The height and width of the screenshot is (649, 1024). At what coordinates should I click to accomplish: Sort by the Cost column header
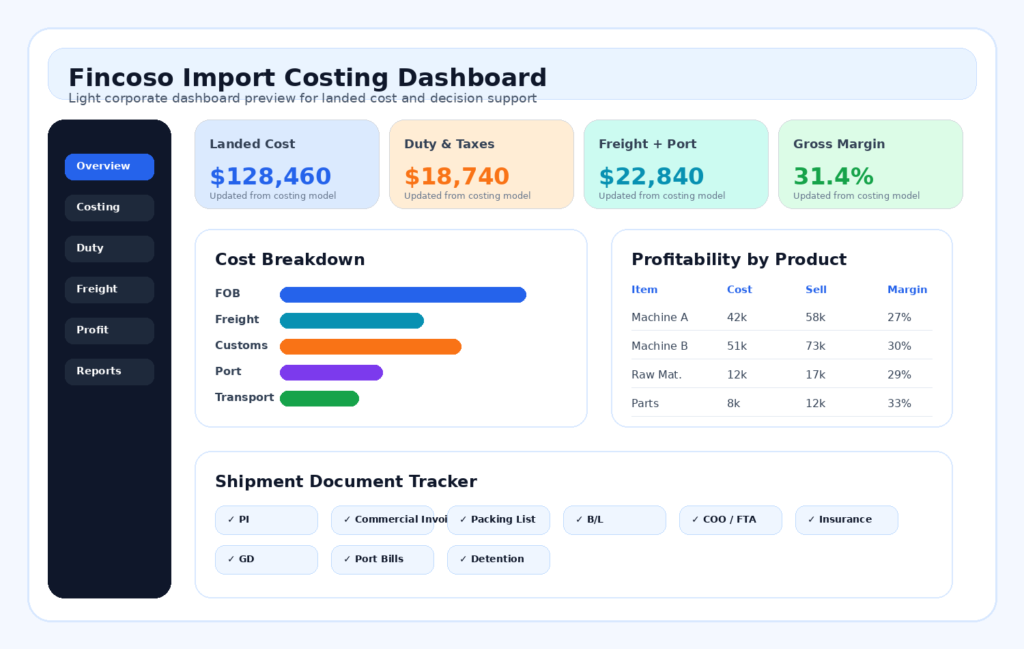[739, 289]
